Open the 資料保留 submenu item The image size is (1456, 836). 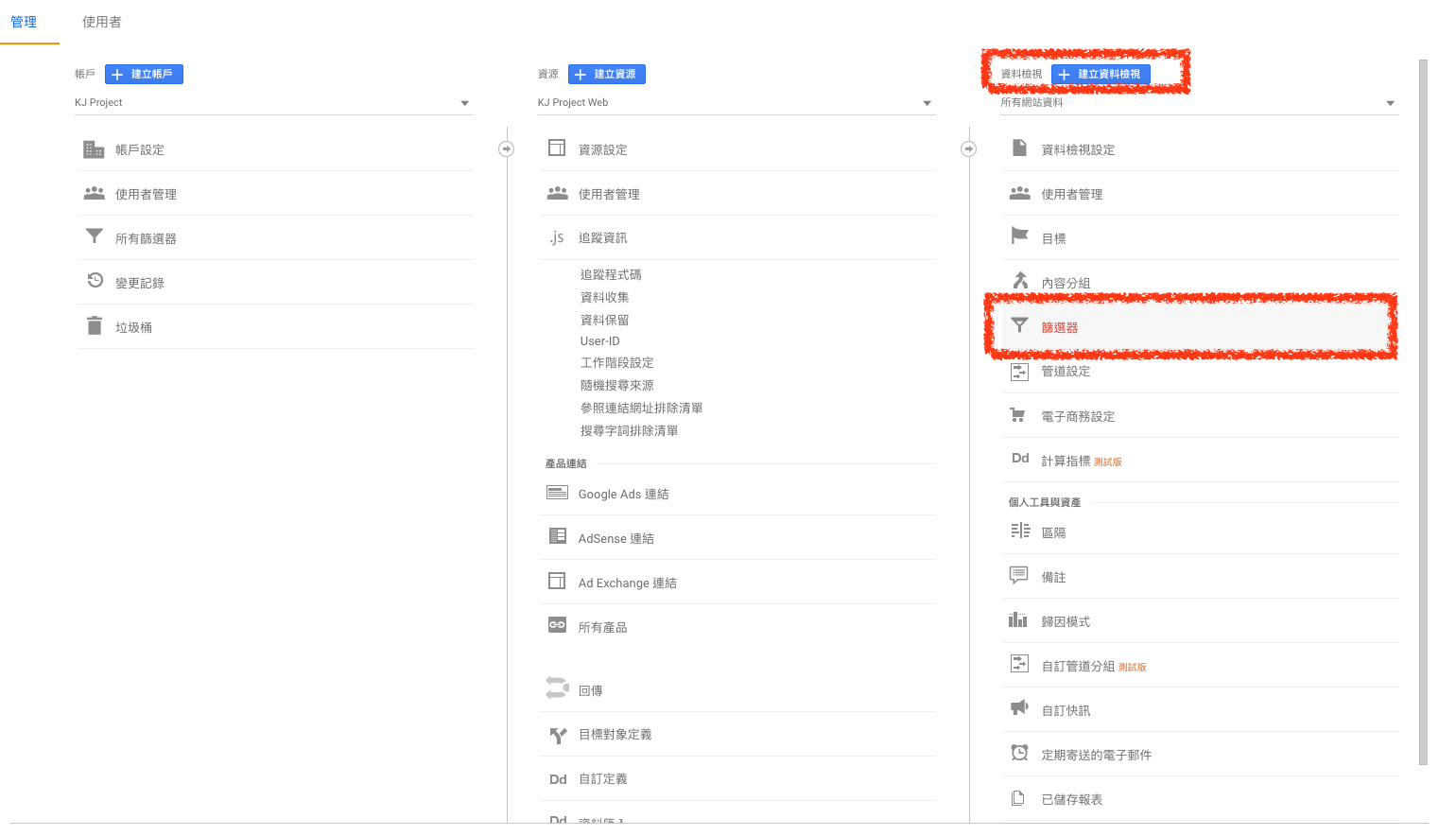tap(605, 320)
